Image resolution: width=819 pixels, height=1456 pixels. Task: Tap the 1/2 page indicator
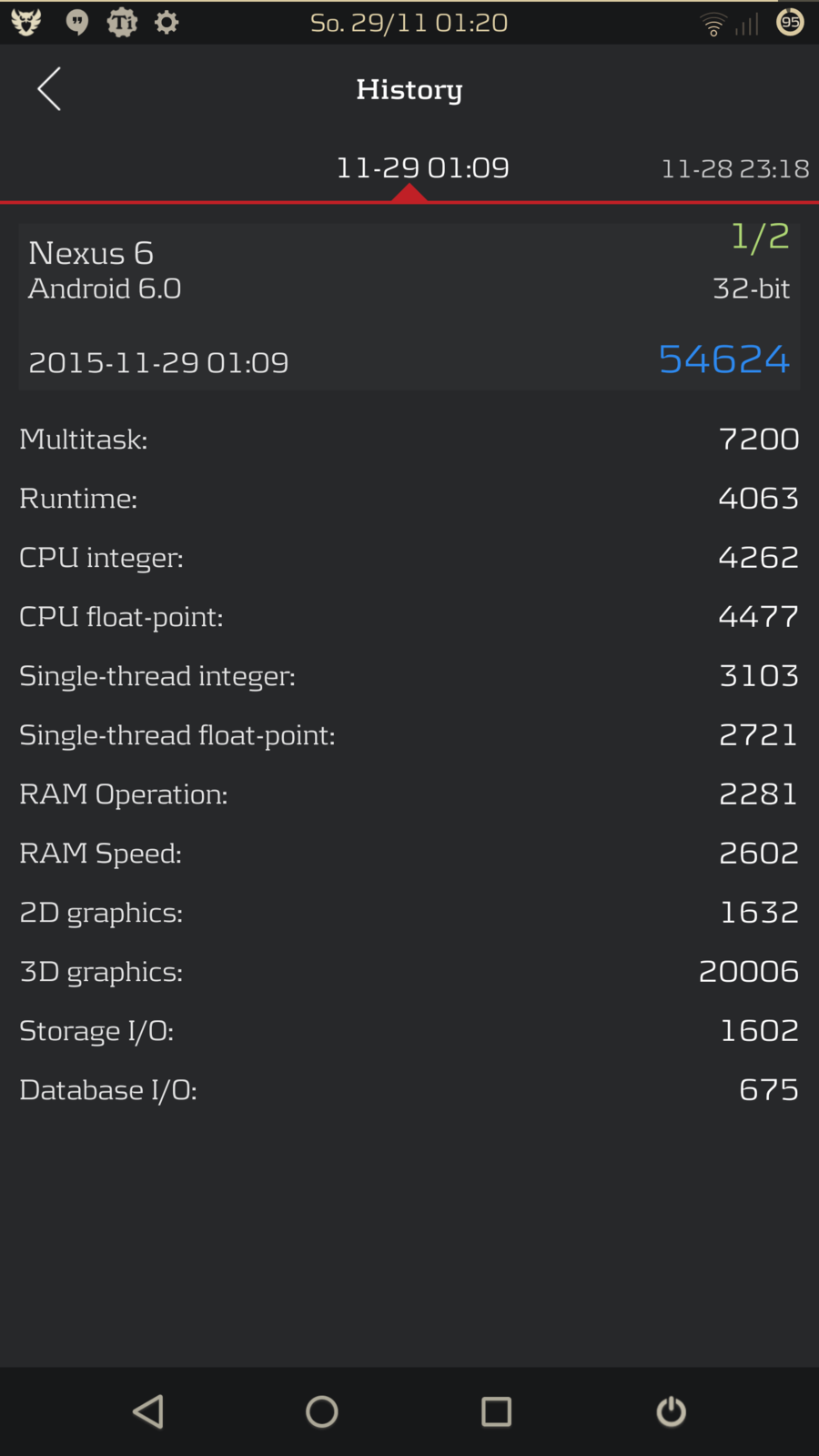pos(760,238)
